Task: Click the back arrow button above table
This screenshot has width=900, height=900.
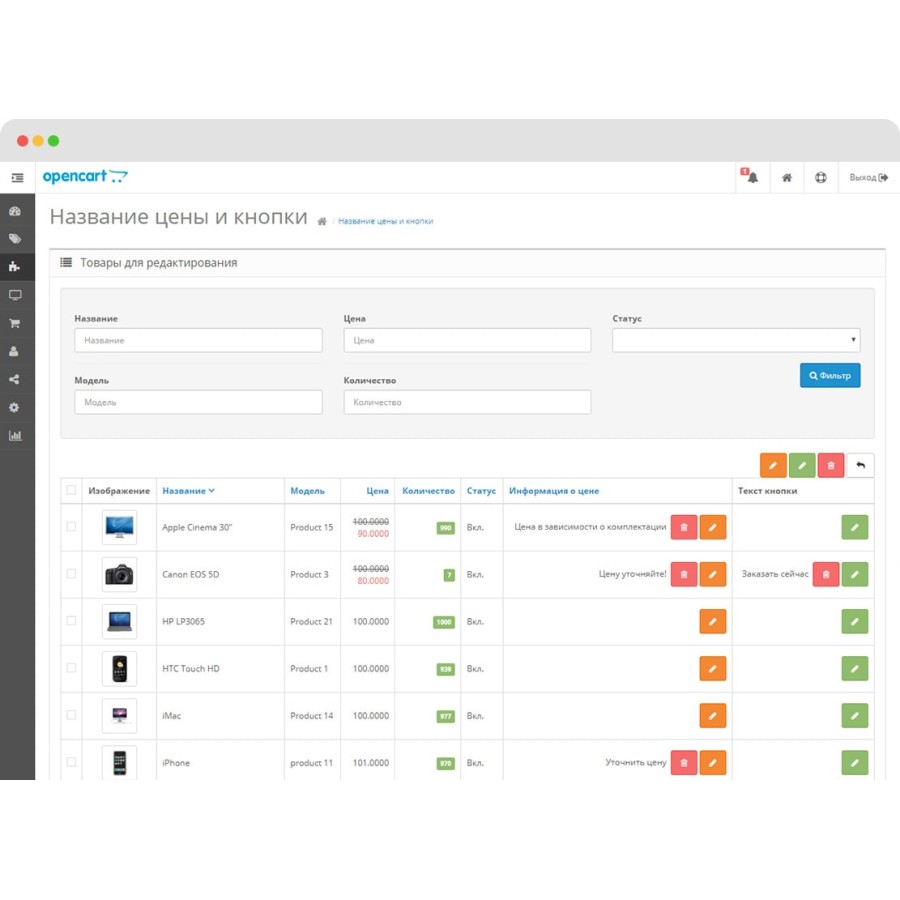Action: pyautogui.click(x=860, y=465)
